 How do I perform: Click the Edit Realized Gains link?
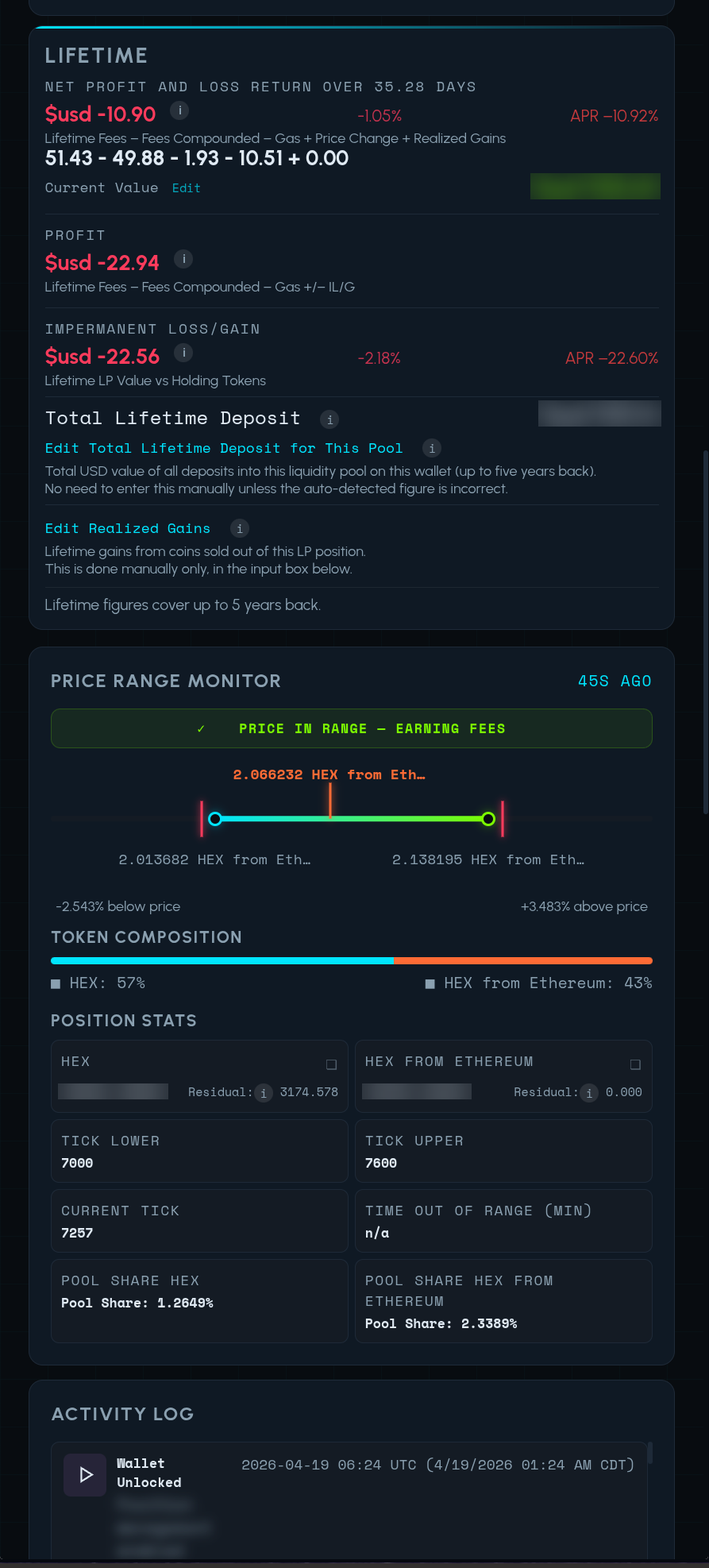point(128,529)
